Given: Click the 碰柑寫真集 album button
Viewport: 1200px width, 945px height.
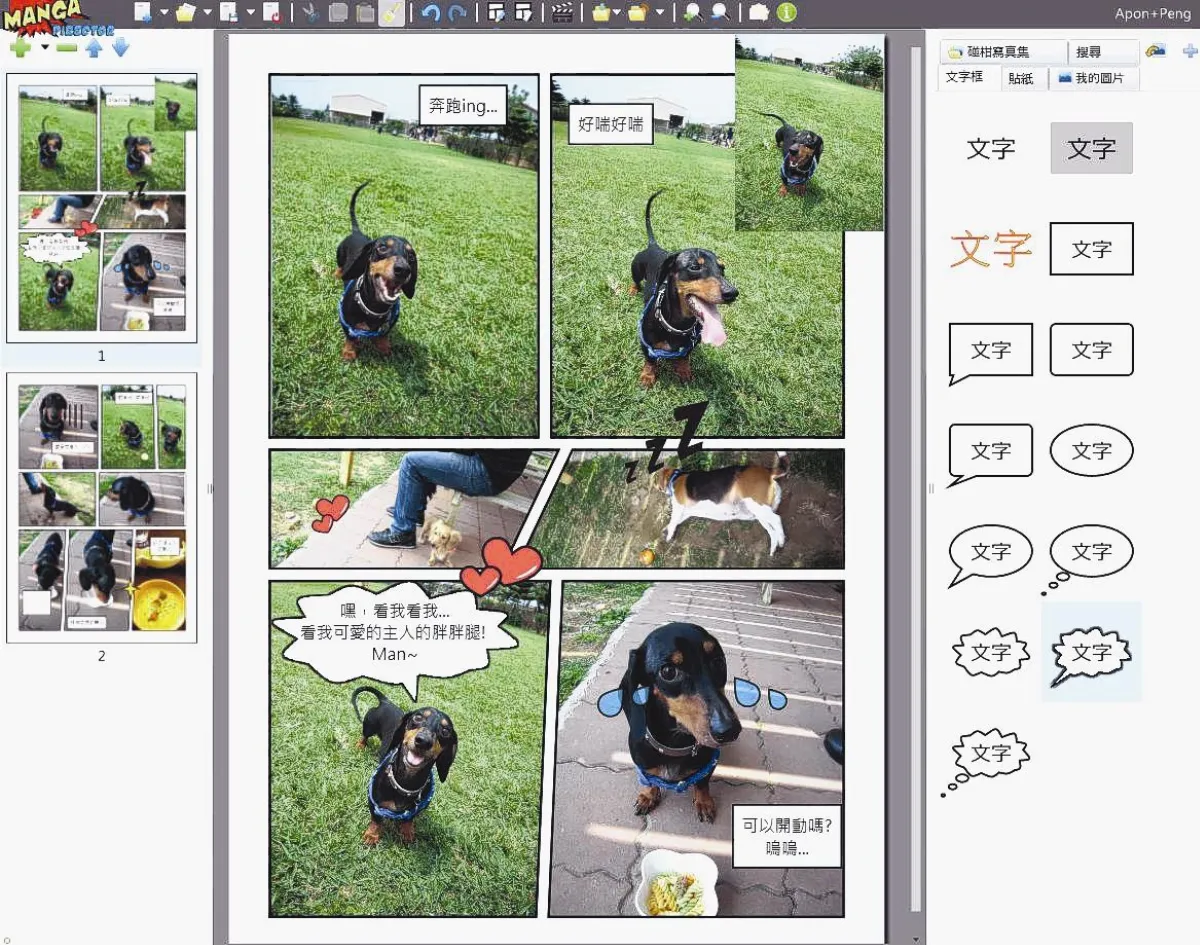Looking at the screenshot, I should pyautogui.click(x=1001, y=52).
